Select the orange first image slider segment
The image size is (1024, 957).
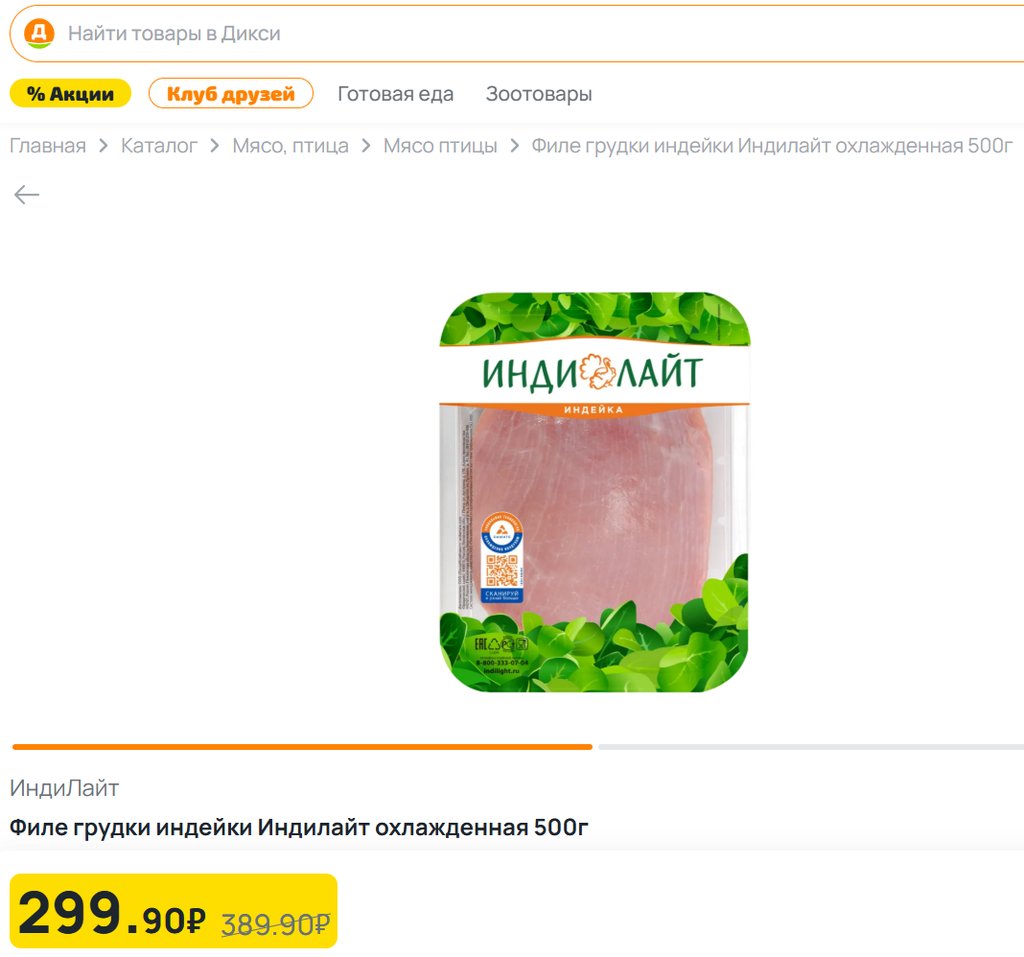click(302, 746)
